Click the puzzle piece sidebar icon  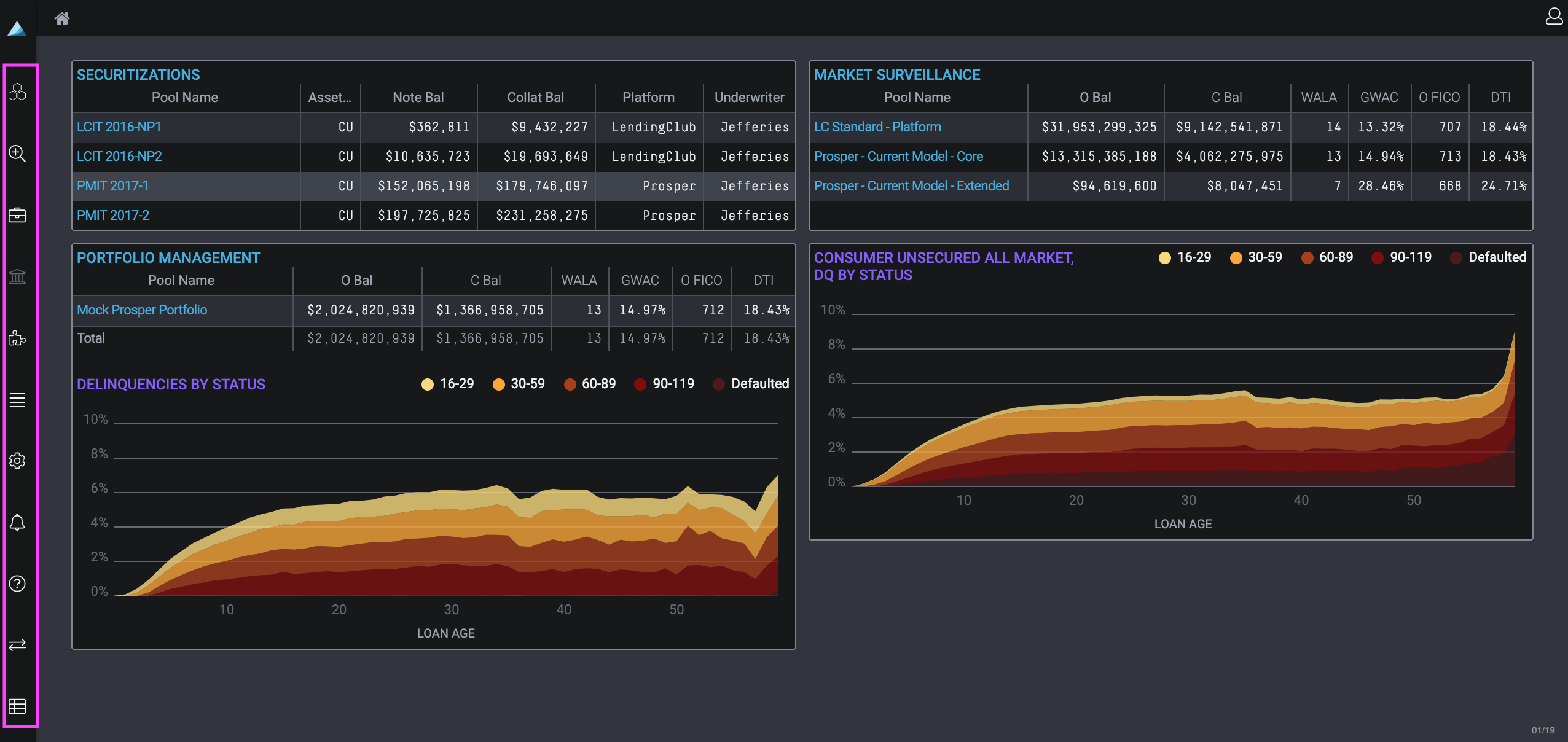click(17, 338)
